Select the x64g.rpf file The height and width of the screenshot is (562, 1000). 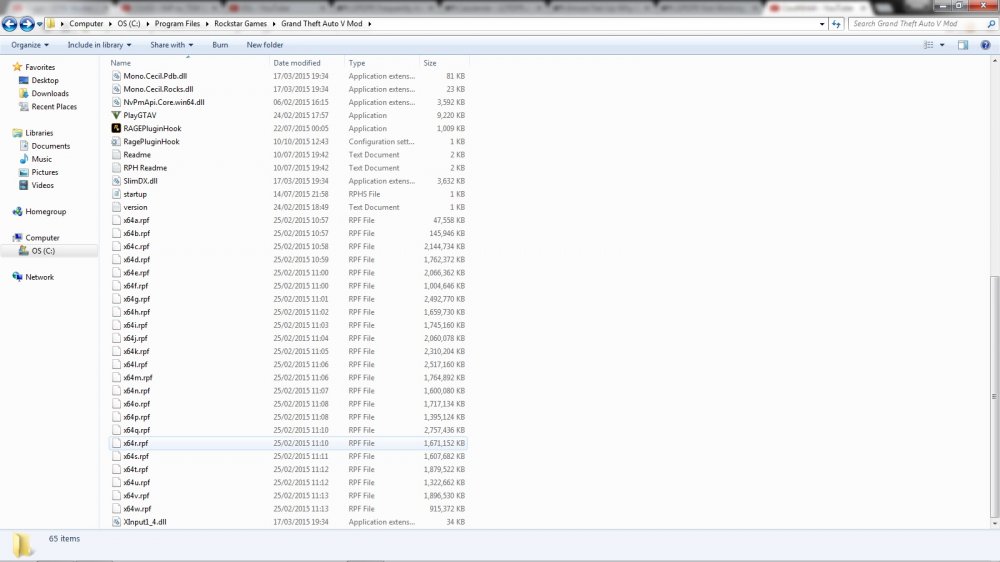(x=136, y=299)
